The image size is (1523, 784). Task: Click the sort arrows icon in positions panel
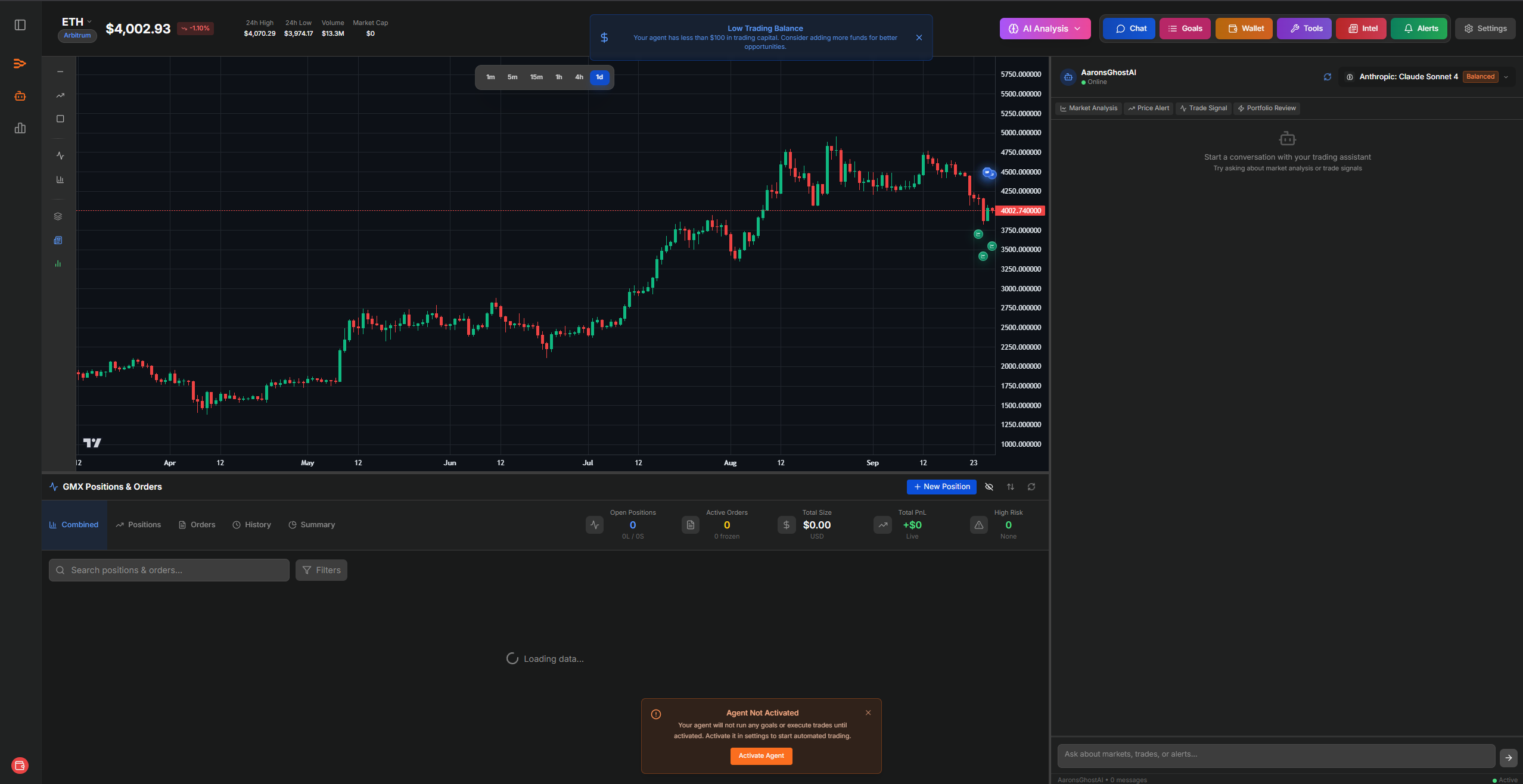(x=1011, y=487)
